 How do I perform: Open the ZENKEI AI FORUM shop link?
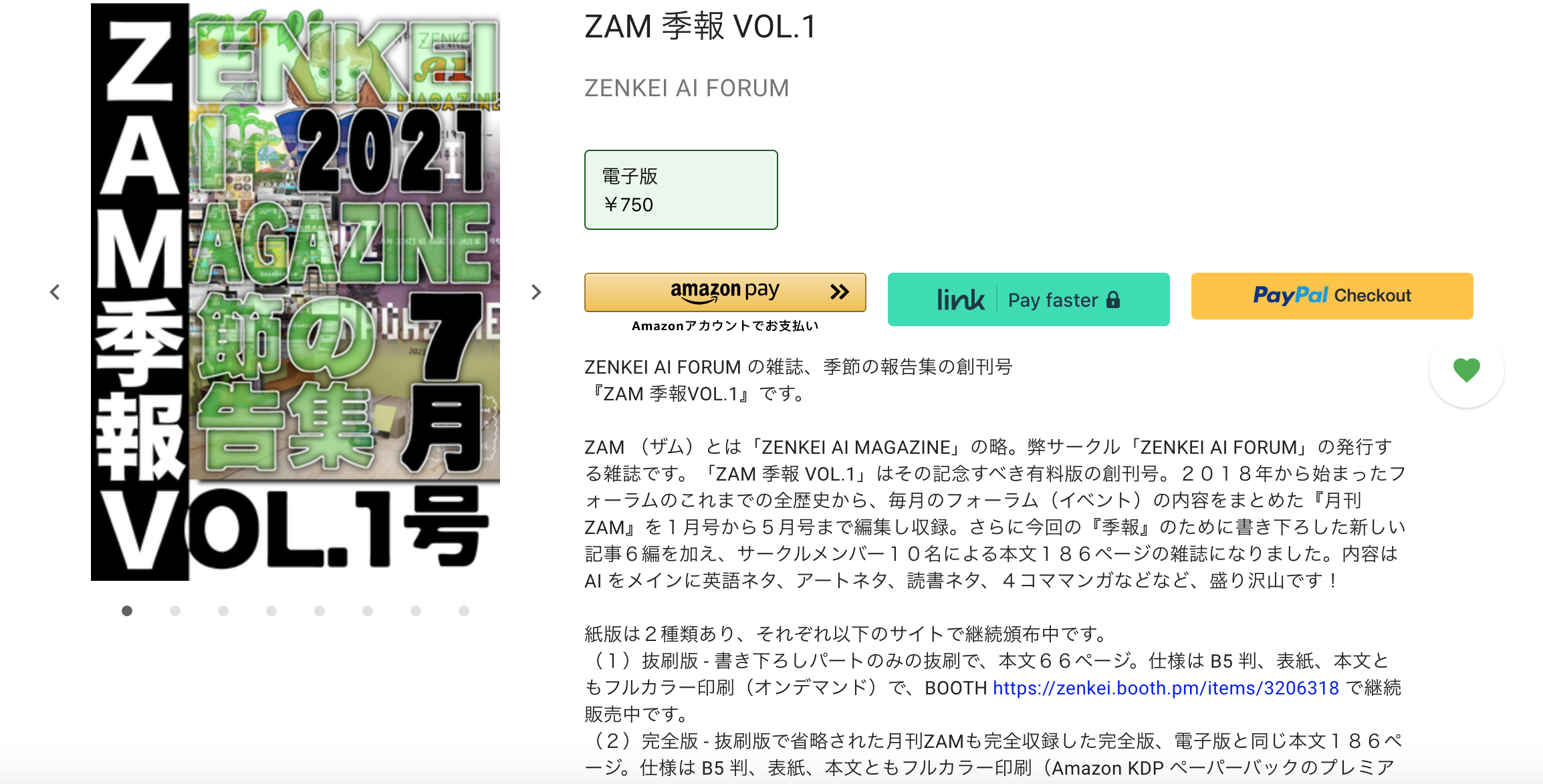(x=687, y=88)
